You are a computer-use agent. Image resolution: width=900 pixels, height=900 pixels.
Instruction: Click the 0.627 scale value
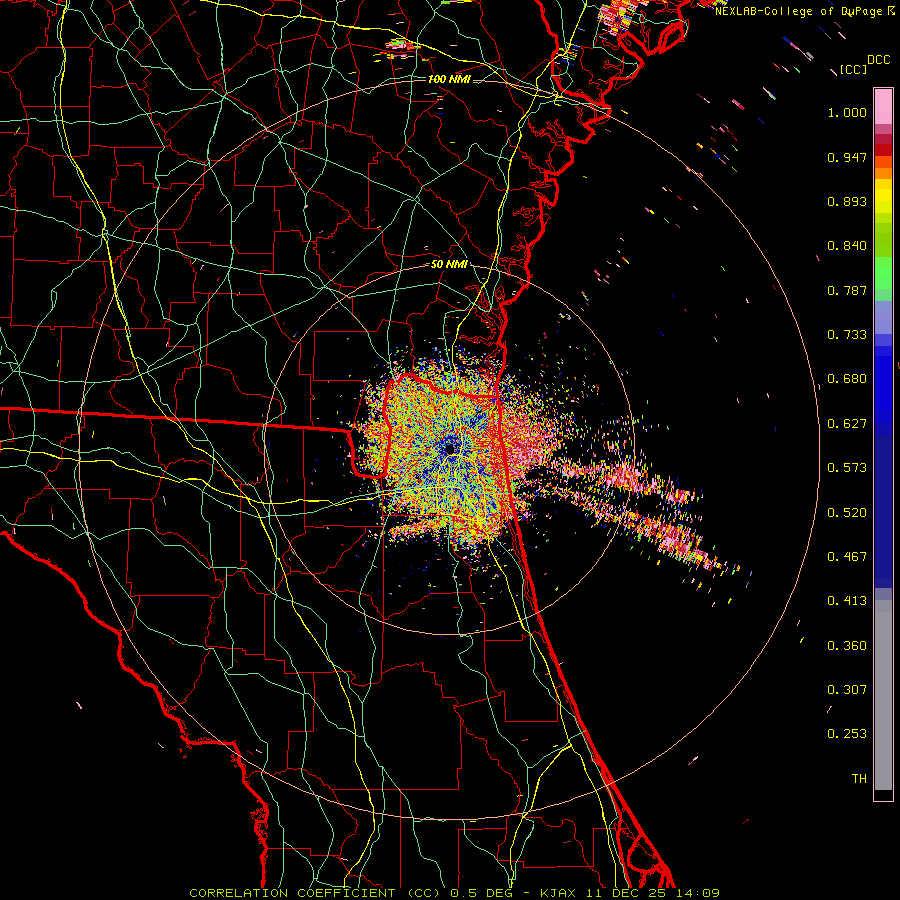847,424
